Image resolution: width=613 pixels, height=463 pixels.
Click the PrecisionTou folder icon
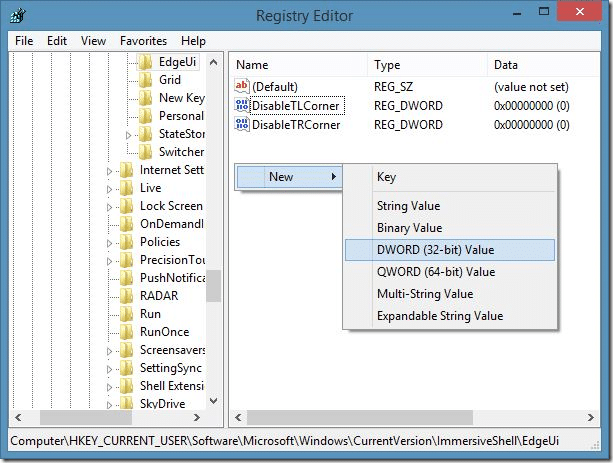(127, 260)
